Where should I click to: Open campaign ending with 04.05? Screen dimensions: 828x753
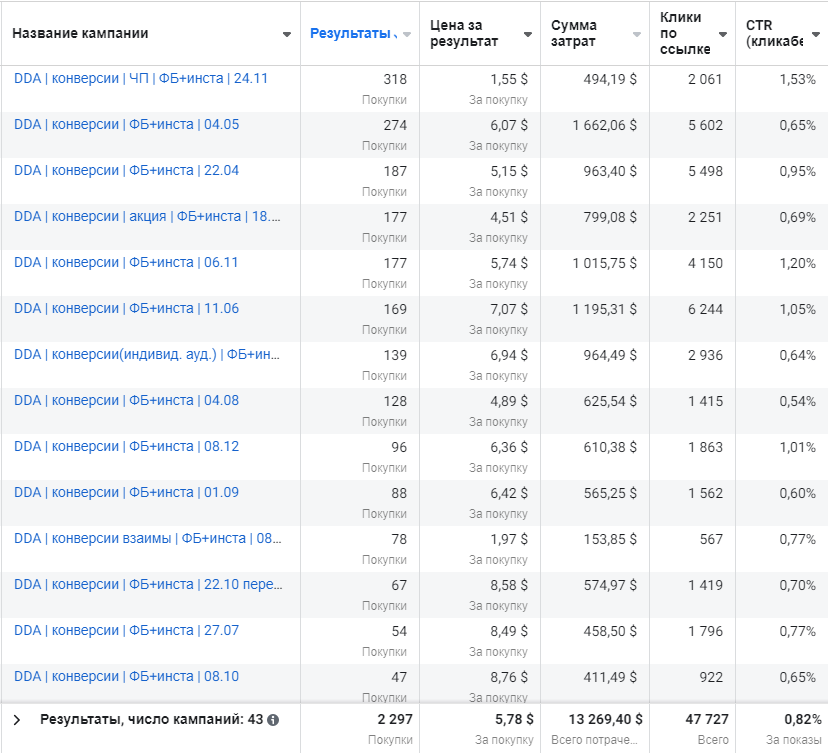click(x=126, y=124)
